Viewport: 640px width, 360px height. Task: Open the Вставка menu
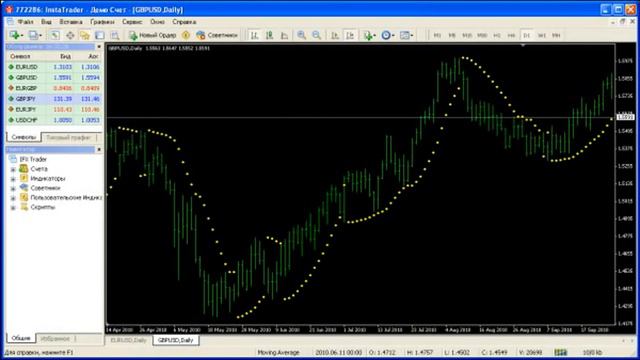(71, 22)
